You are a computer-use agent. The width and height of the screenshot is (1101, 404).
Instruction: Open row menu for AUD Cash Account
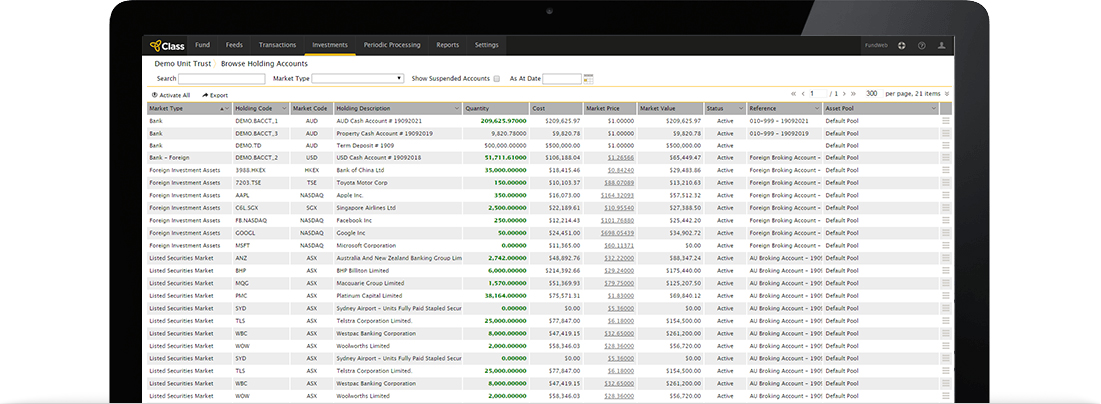coord(946,121)
